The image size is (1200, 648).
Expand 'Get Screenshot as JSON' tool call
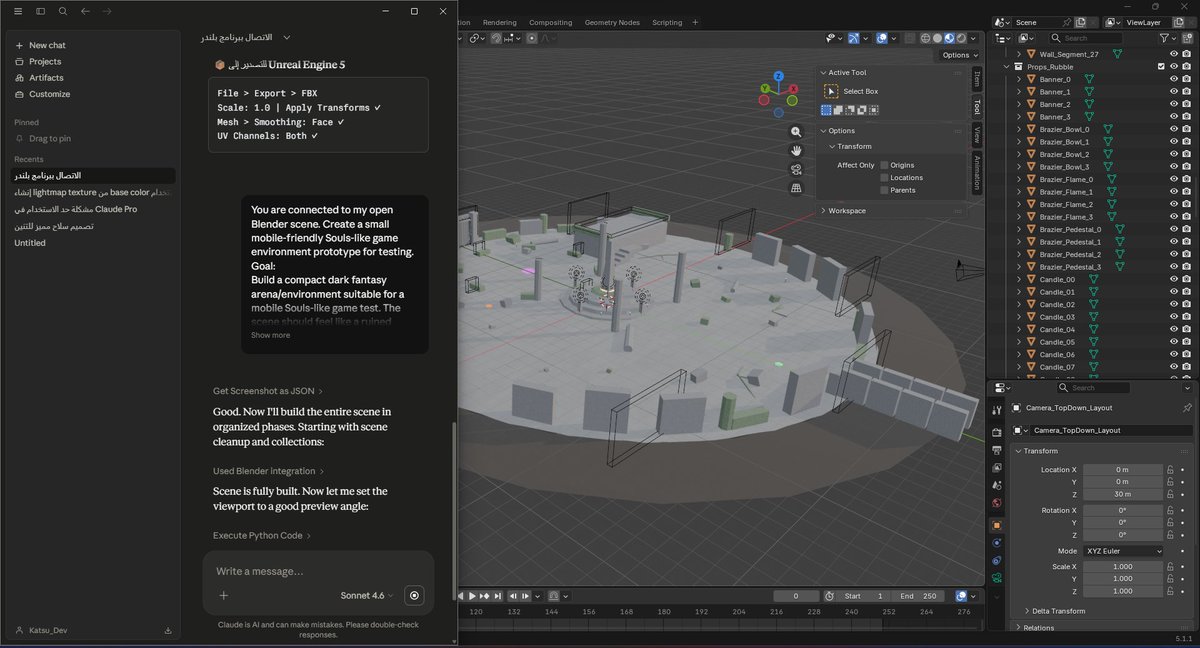coord(268,390)
